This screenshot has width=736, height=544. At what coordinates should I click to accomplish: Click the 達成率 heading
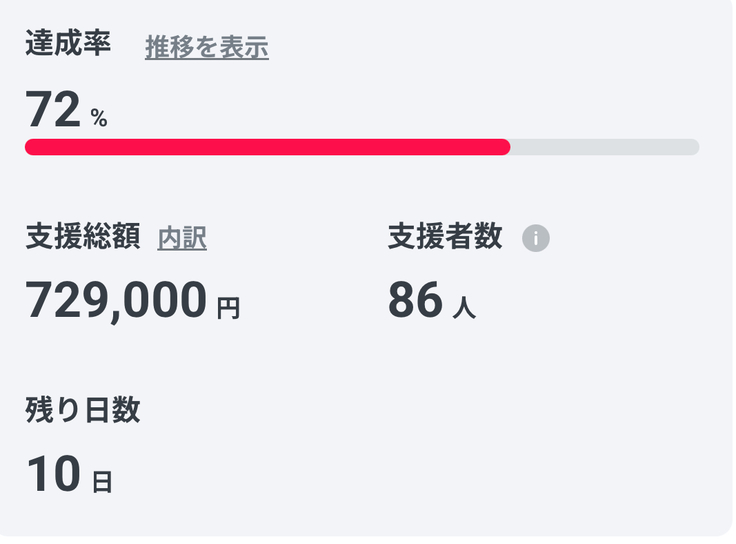[x=68, y=45]
